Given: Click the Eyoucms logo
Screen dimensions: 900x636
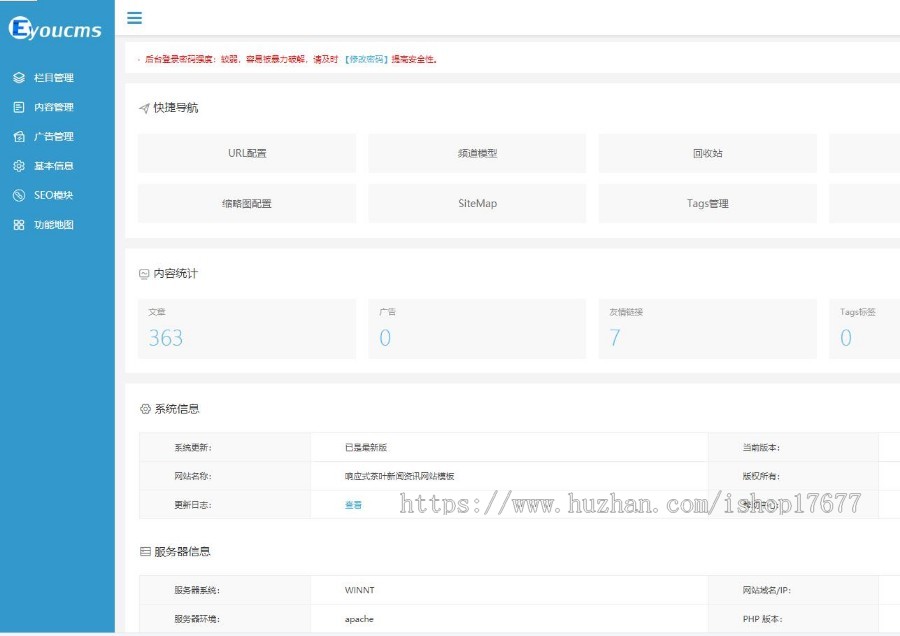Looking at the screenshot, I should [55, 28].
